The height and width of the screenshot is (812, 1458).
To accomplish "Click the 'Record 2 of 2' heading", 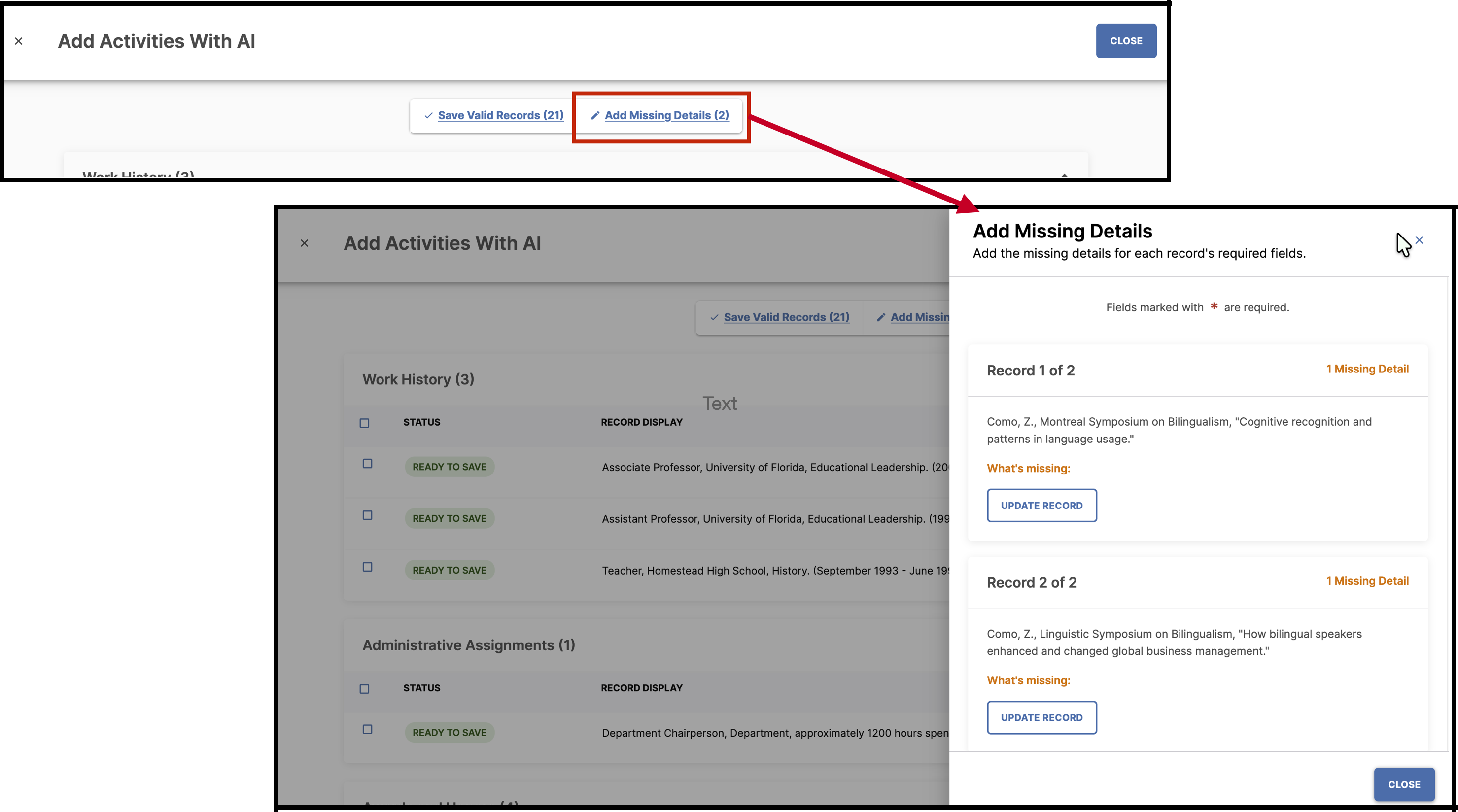I will click(1032, 583).
